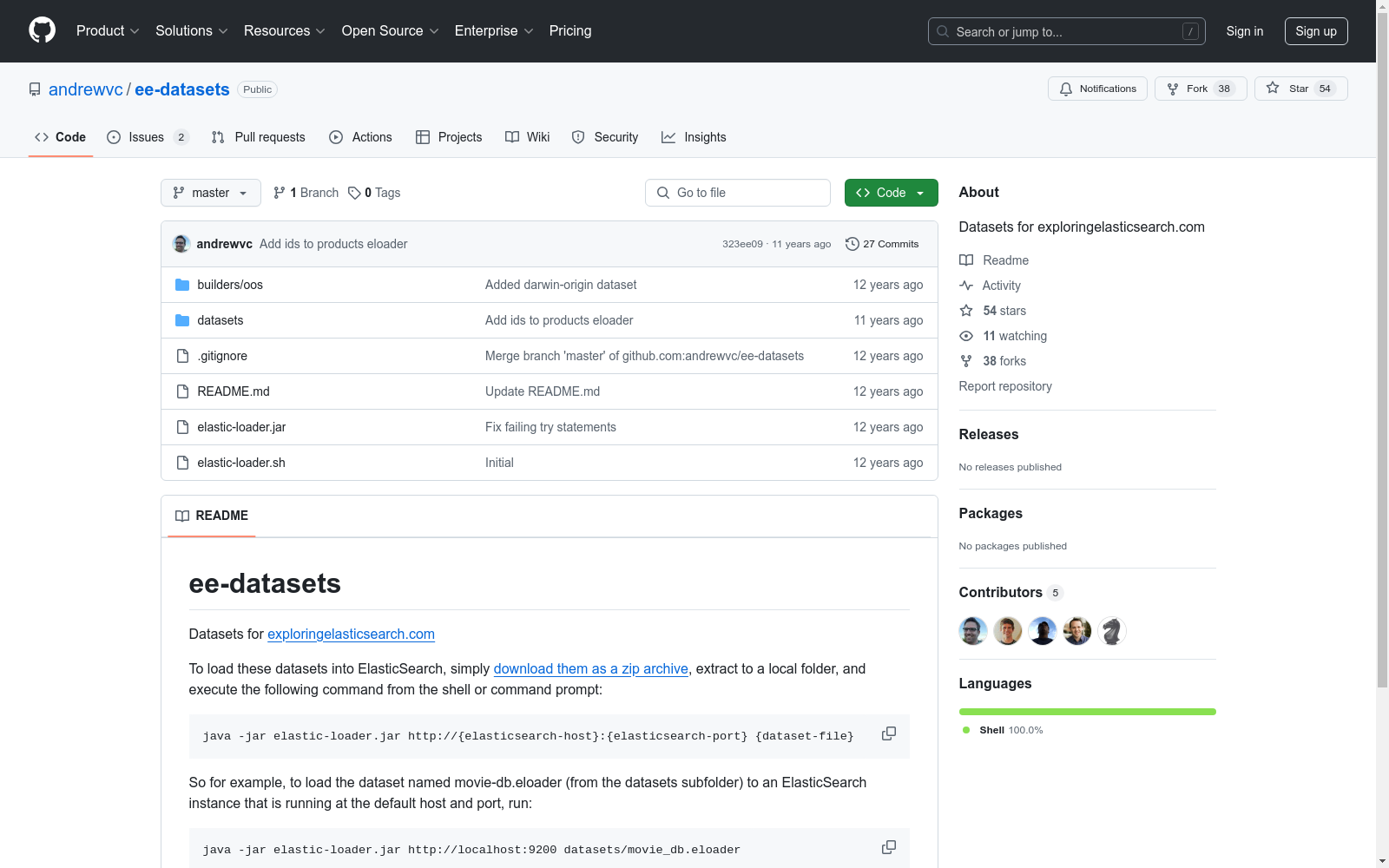
Task: Open the Actions tab
Action: 360,137
